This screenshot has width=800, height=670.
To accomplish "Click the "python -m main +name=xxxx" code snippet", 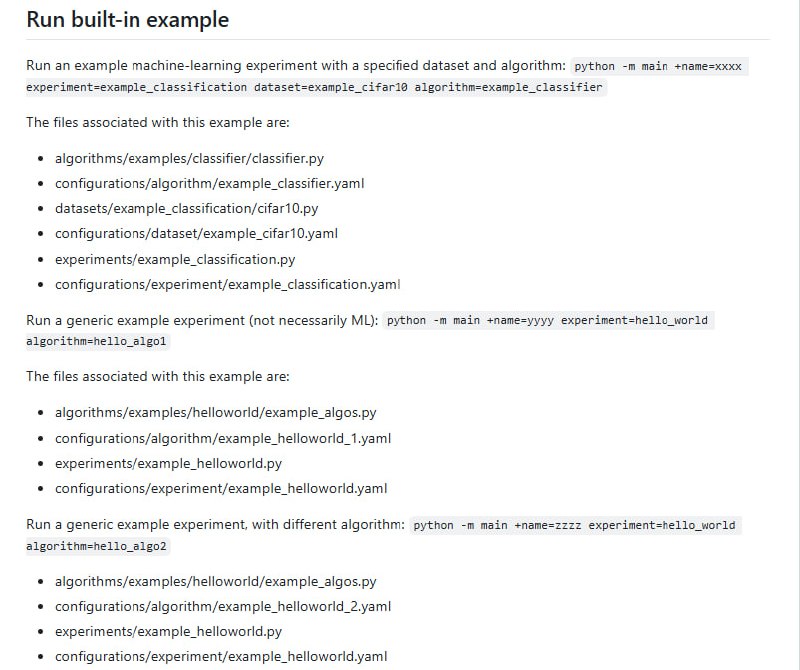I will point(658,66).
